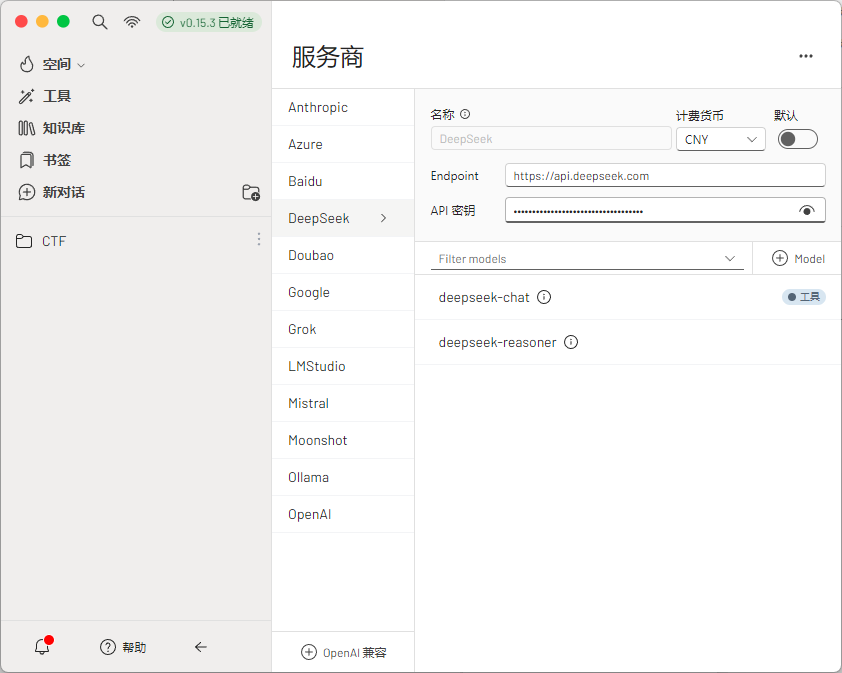This screenshot has height=673, width=842.
Task: Select the Google provider
Action: click(x=343, y=292)
